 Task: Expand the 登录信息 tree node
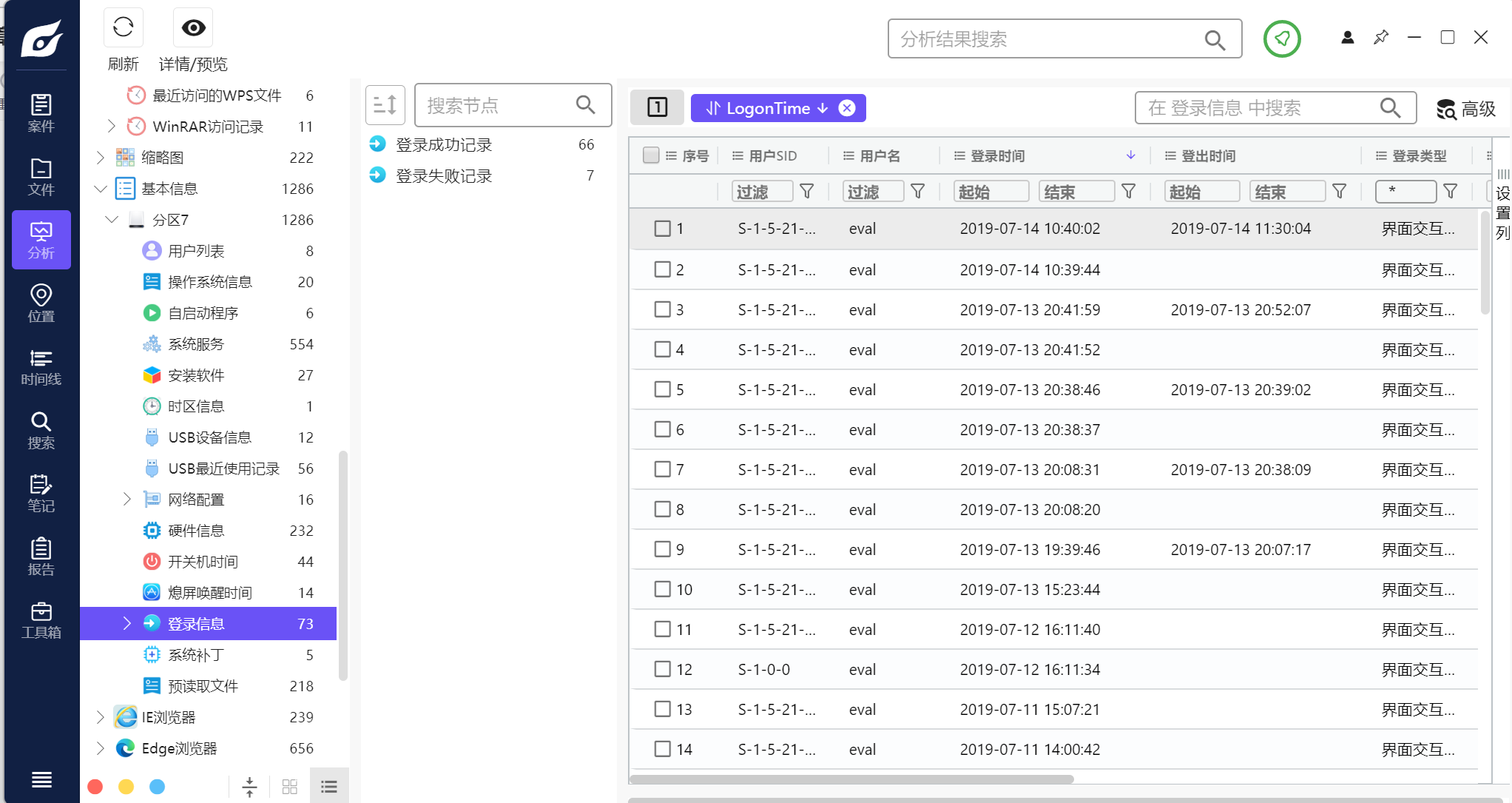[126, 623]
